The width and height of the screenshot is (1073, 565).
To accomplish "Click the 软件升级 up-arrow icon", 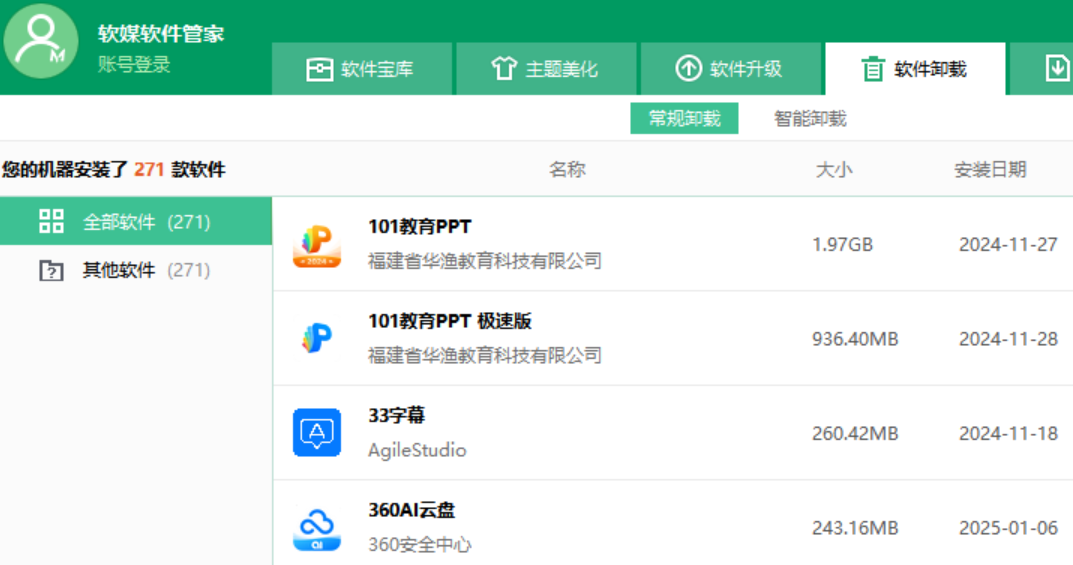I will (688, 68).
